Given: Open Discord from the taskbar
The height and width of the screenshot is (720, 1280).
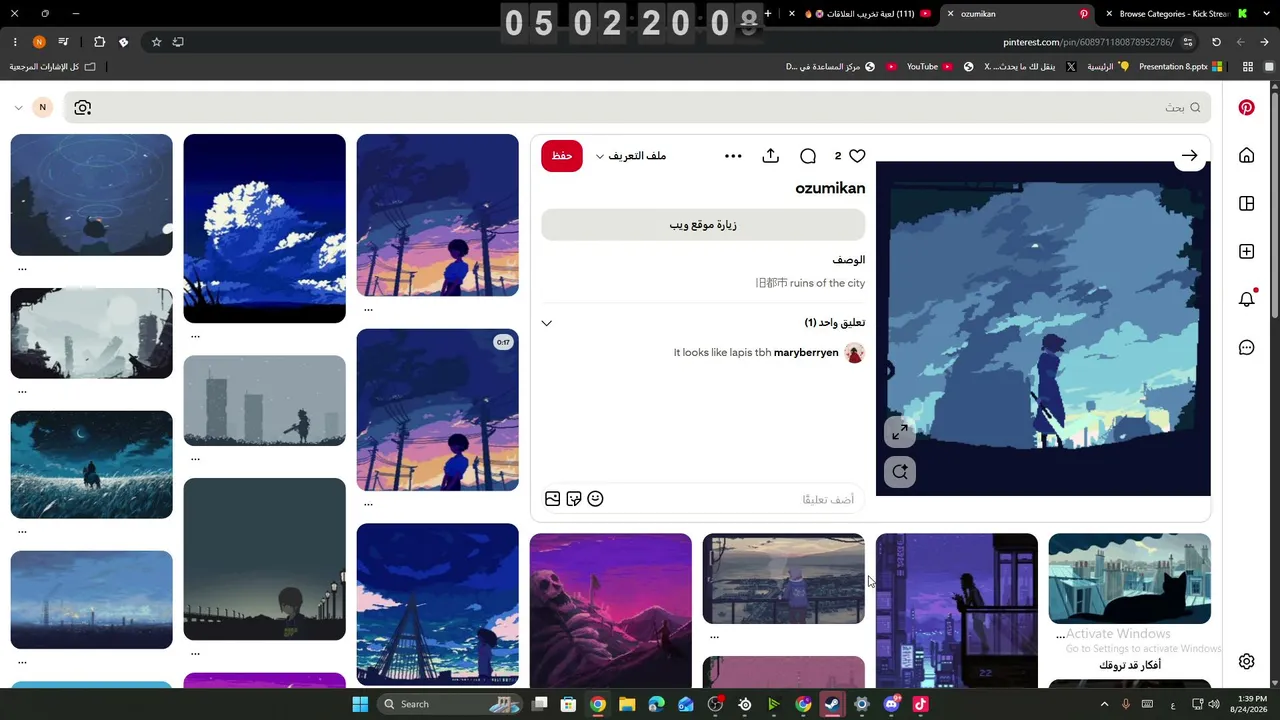Looking at the screenshot, I should point(891,704).
